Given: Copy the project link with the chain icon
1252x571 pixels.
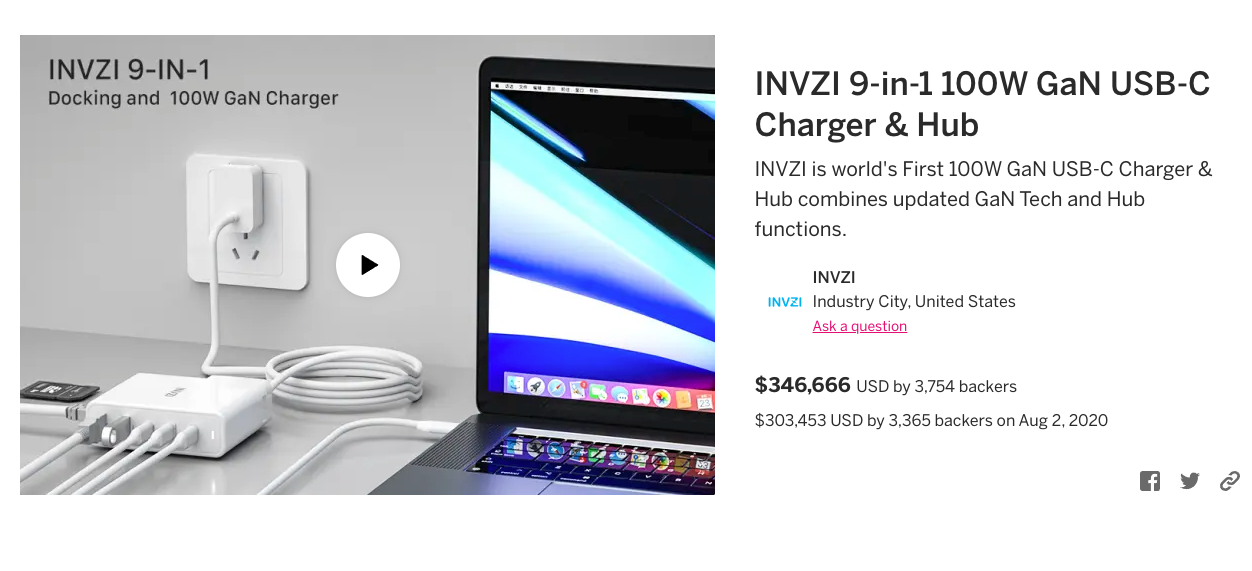Looking at the screenshot, I should (1230, 481).
